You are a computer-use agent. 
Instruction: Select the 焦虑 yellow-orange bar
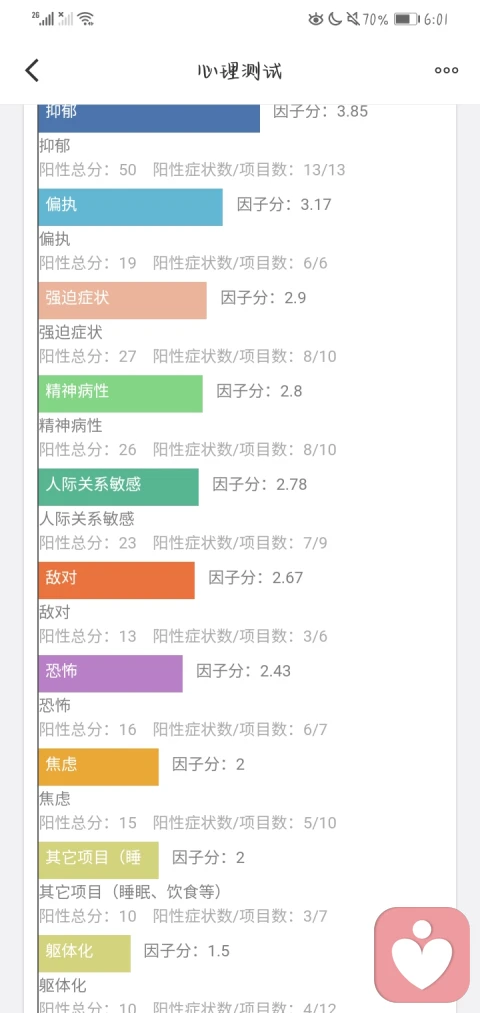click(x=98, y=767)
